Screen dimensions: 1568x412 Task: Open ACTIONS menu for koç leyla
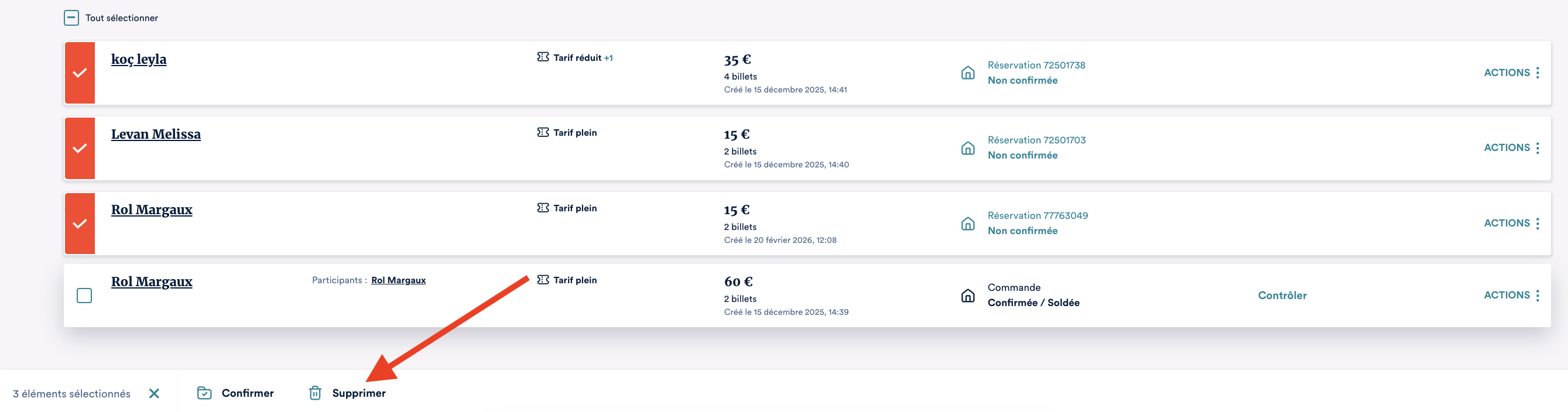pyautogui.click(x=1511, y=73)
